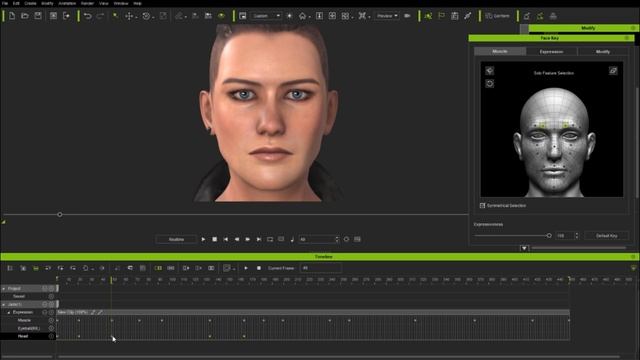Click the left eyebrow green marker on face diagram
The width and height of the screenshot is (640, 360).
(x=542, y=124)
